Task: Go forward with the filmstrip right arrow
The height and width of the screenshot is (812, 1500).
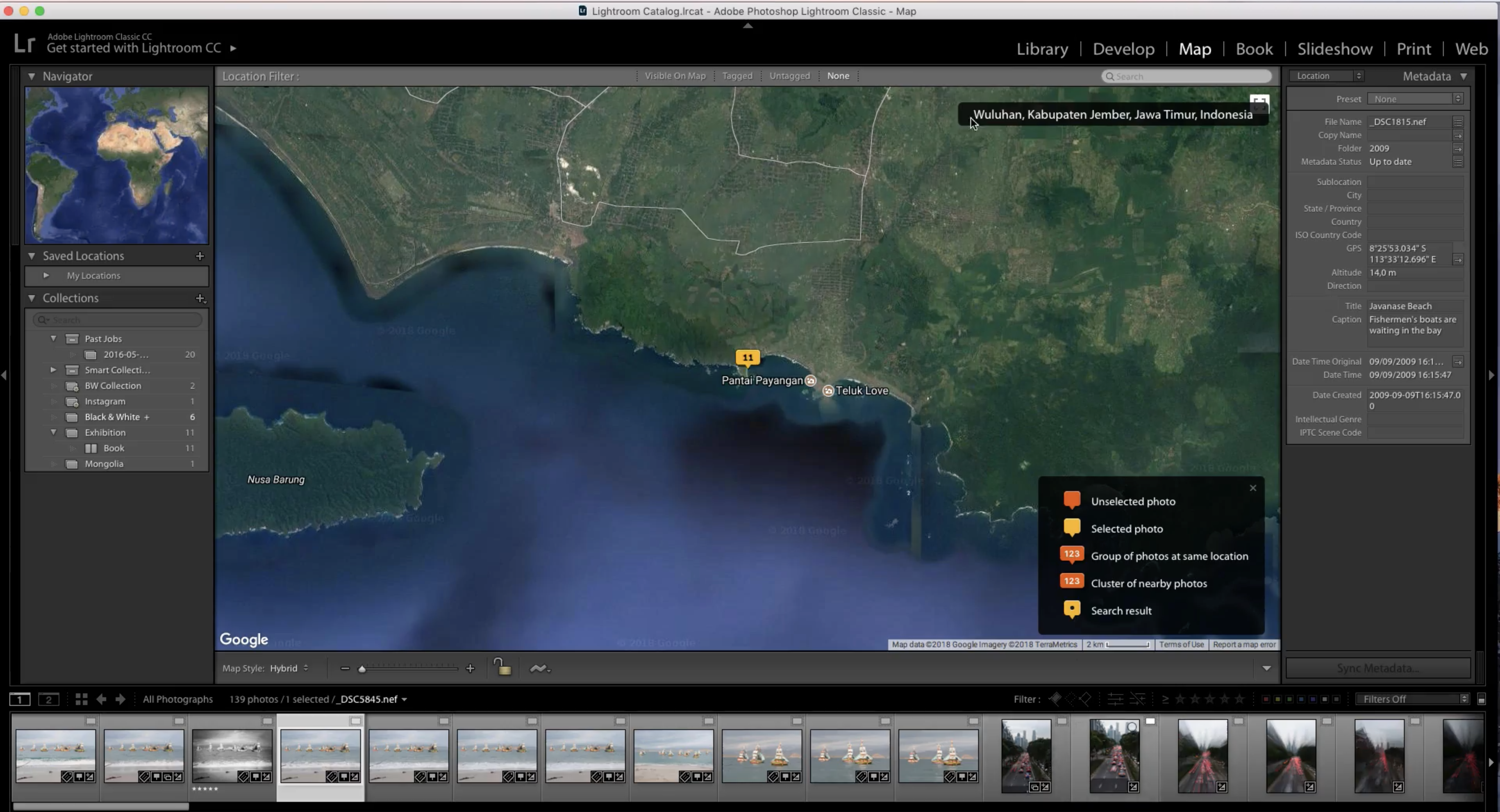Action: click(121, 699)
